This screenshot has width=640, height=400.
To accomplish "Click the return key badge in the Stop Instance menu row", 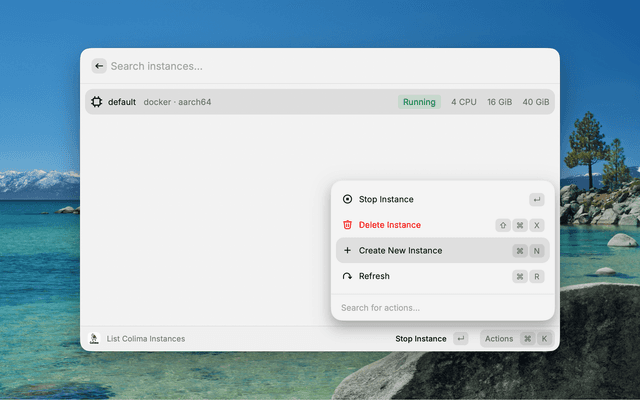I will pyautogui.click(x=536, y=199).
